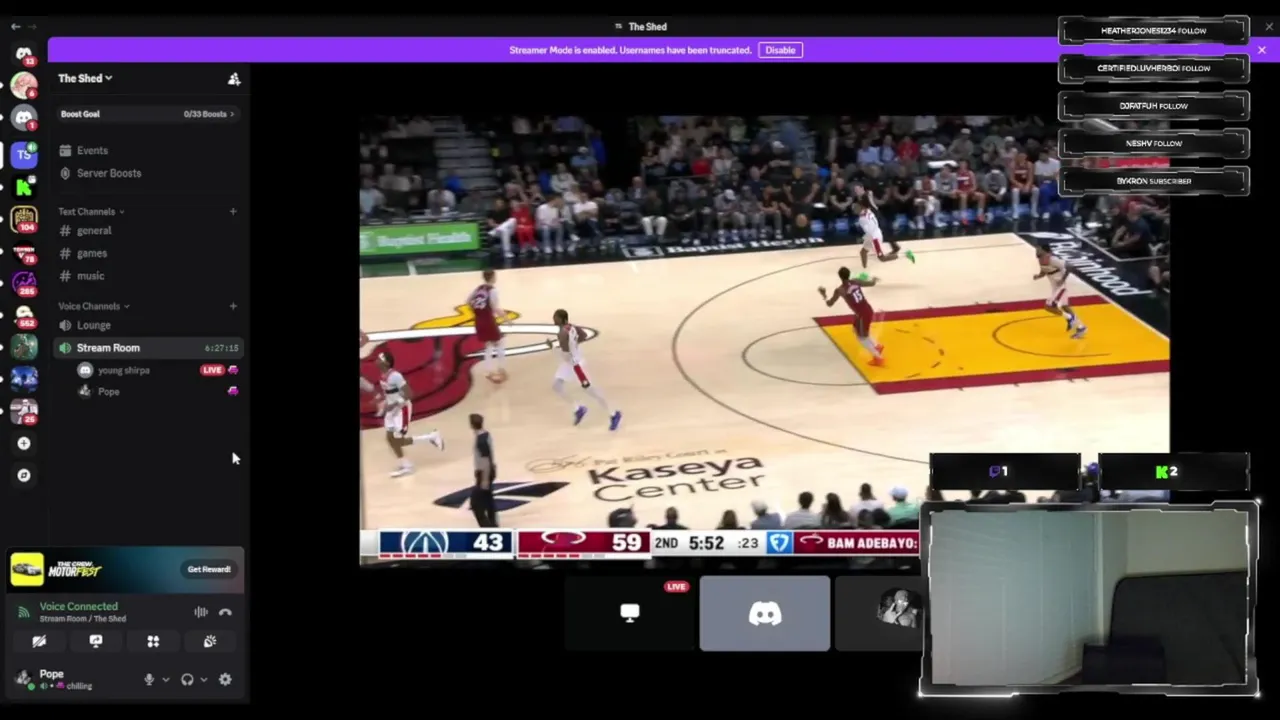Image resolution: width=1280 pixels, height=720 pixels.
Task: Open the purple server with 285 badge
Action: pos(24,284)
